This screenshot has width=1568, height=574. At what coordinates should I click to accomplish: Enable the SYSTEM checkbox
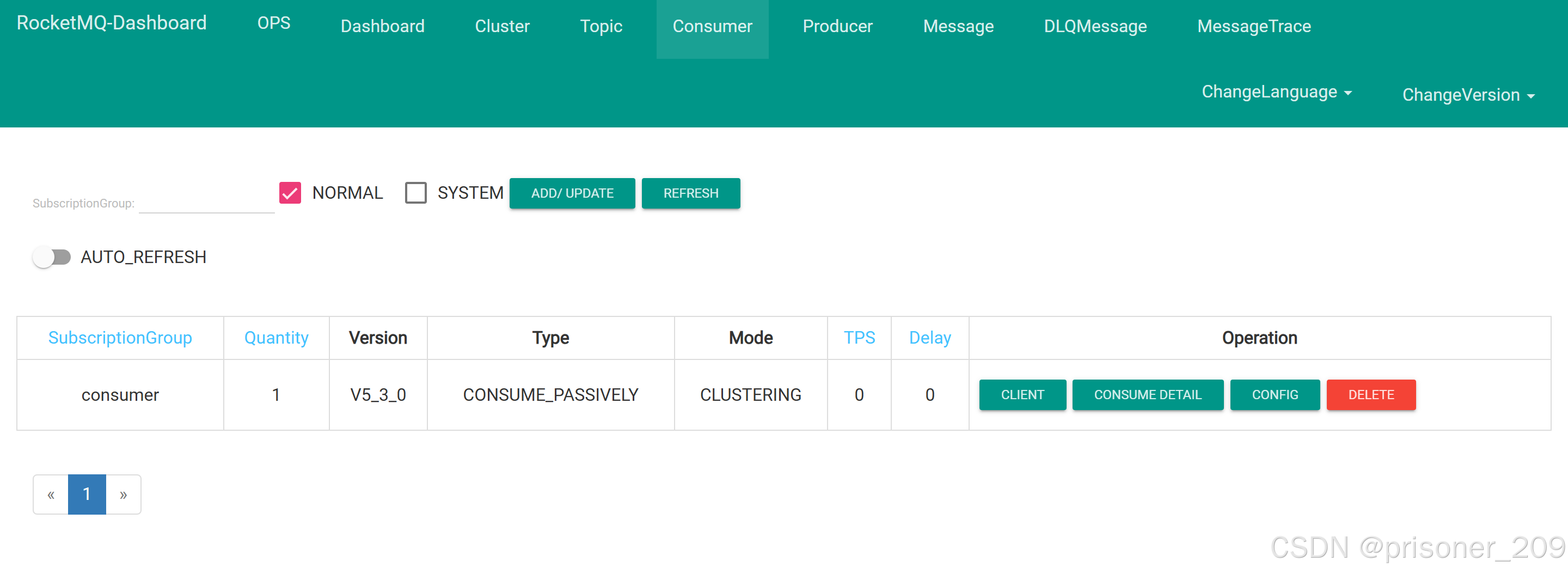click(x=416, y=193)
